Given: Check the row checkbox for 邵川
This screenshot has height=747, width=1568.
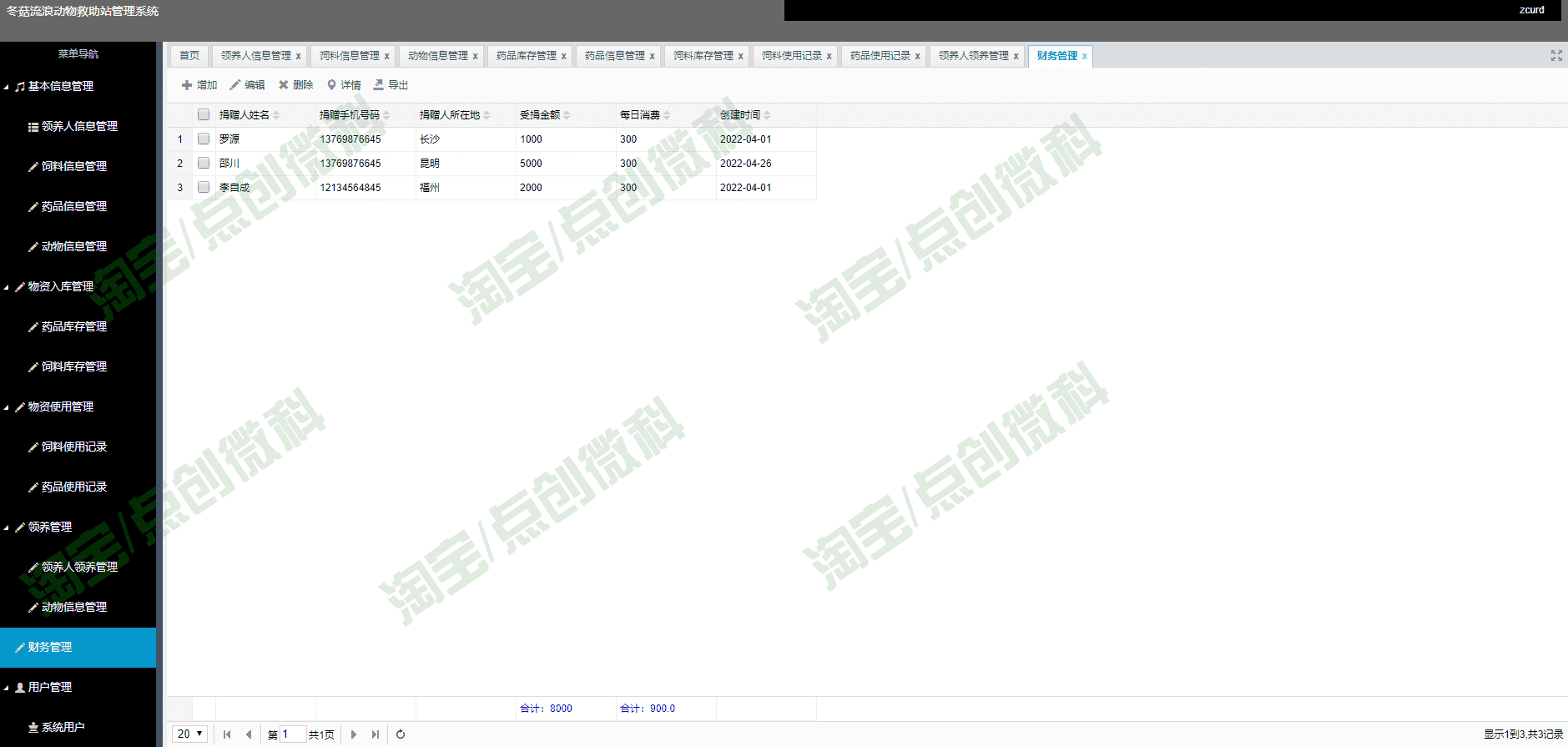Looking at the screenshot, I should pos(204,163).
